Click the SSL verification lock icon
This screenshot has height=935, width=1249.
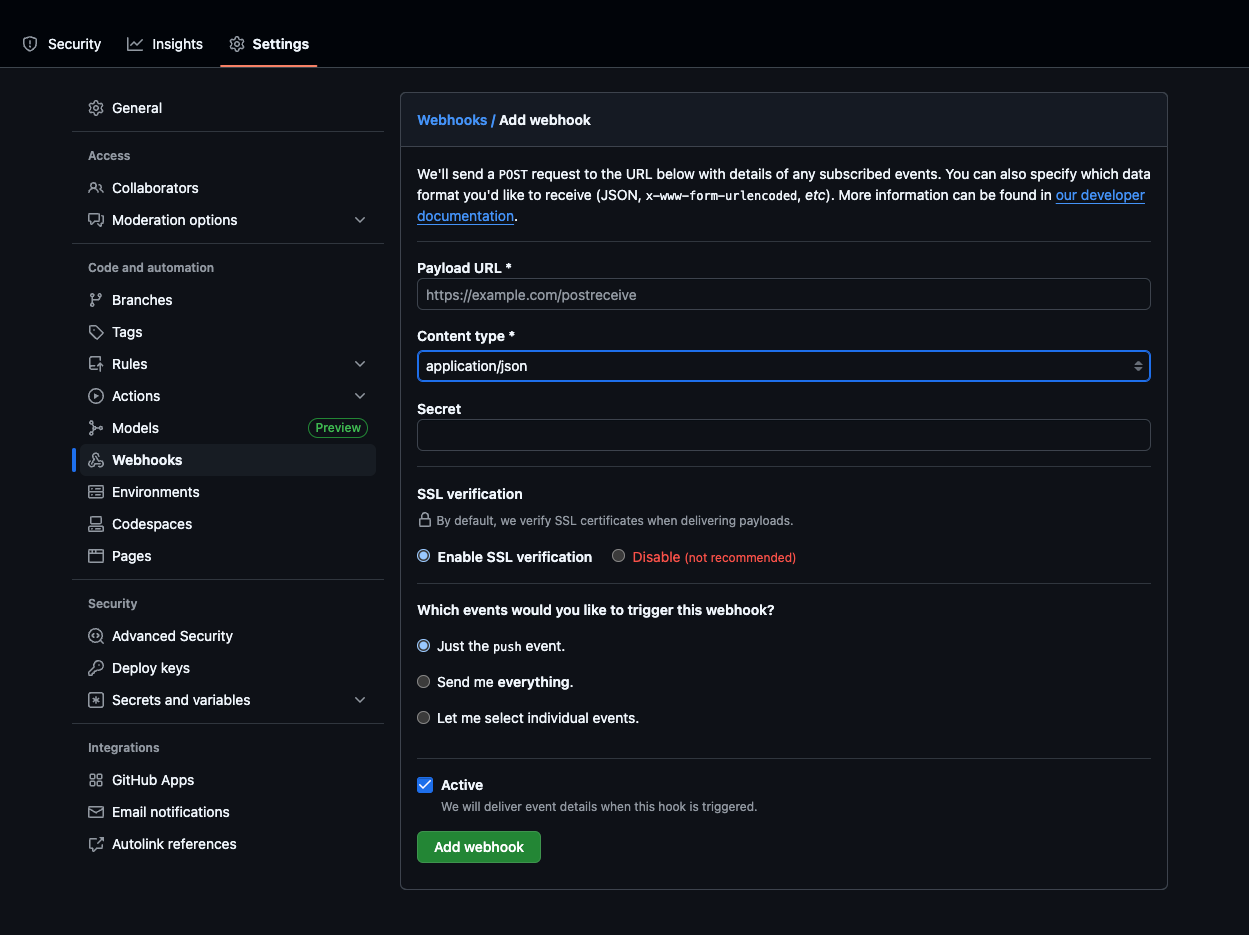coord(425,520)
